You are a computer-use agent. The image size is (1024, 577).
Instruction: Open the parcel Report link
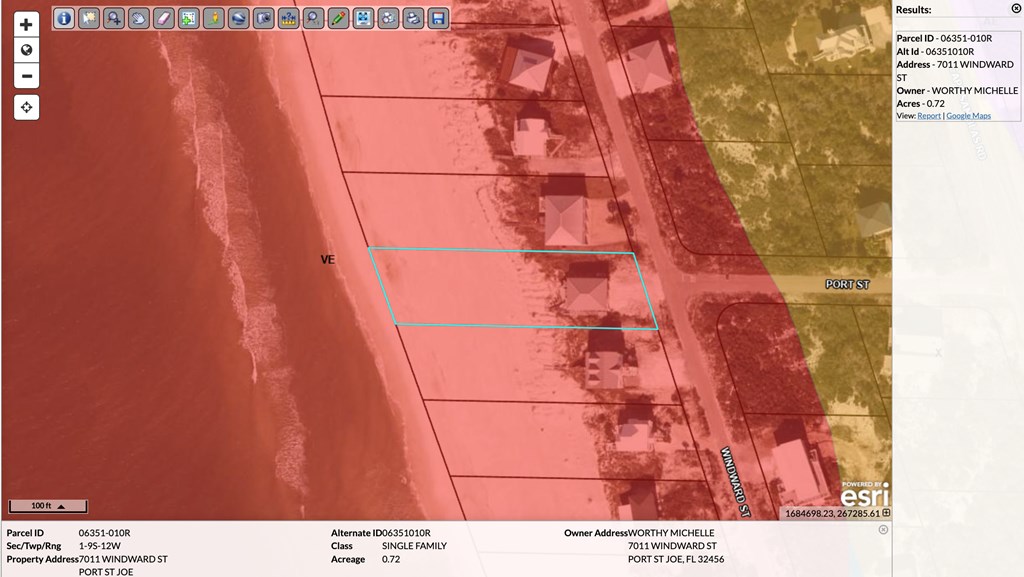point(929,116)
